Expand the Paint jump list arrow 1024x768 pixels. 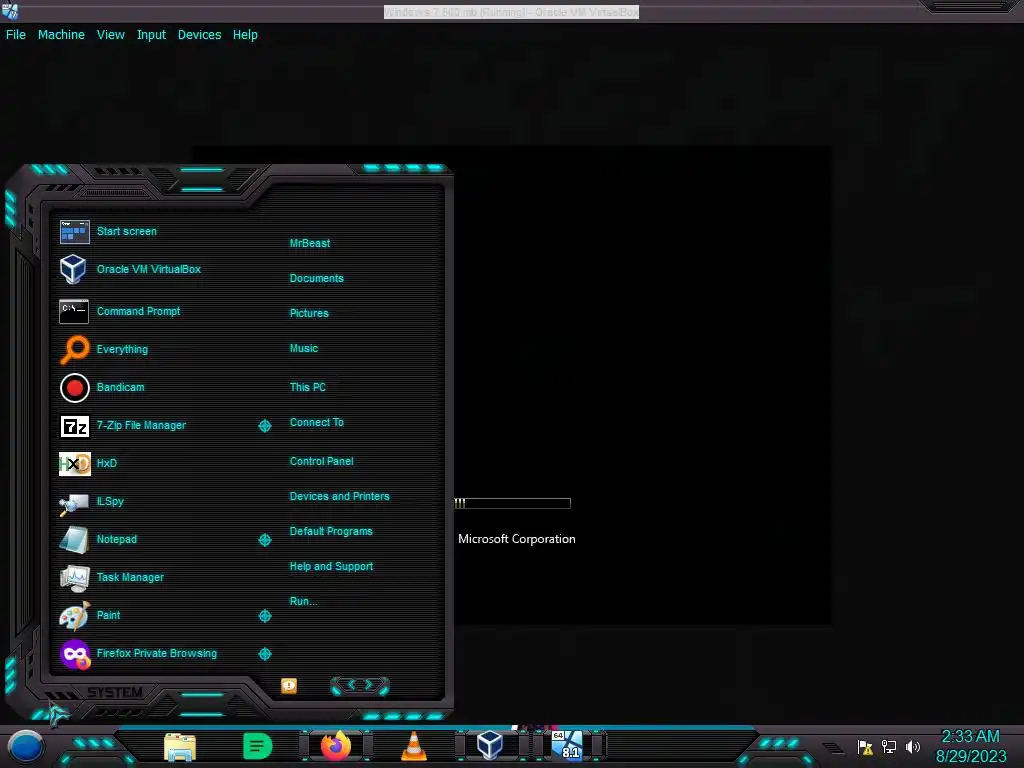pyautogui.click(x=265, y=616)
